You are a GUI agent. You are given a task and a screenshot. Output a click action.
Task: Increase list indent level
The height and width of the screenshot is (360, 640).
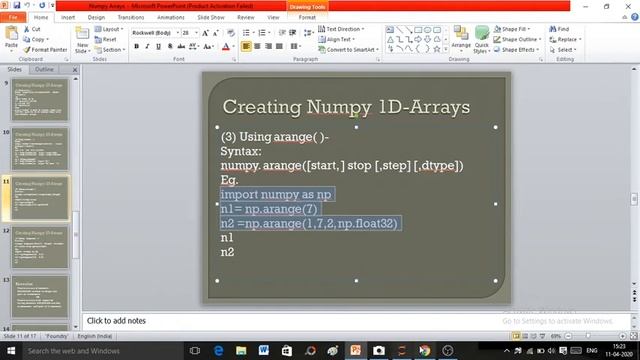(293, 33)
